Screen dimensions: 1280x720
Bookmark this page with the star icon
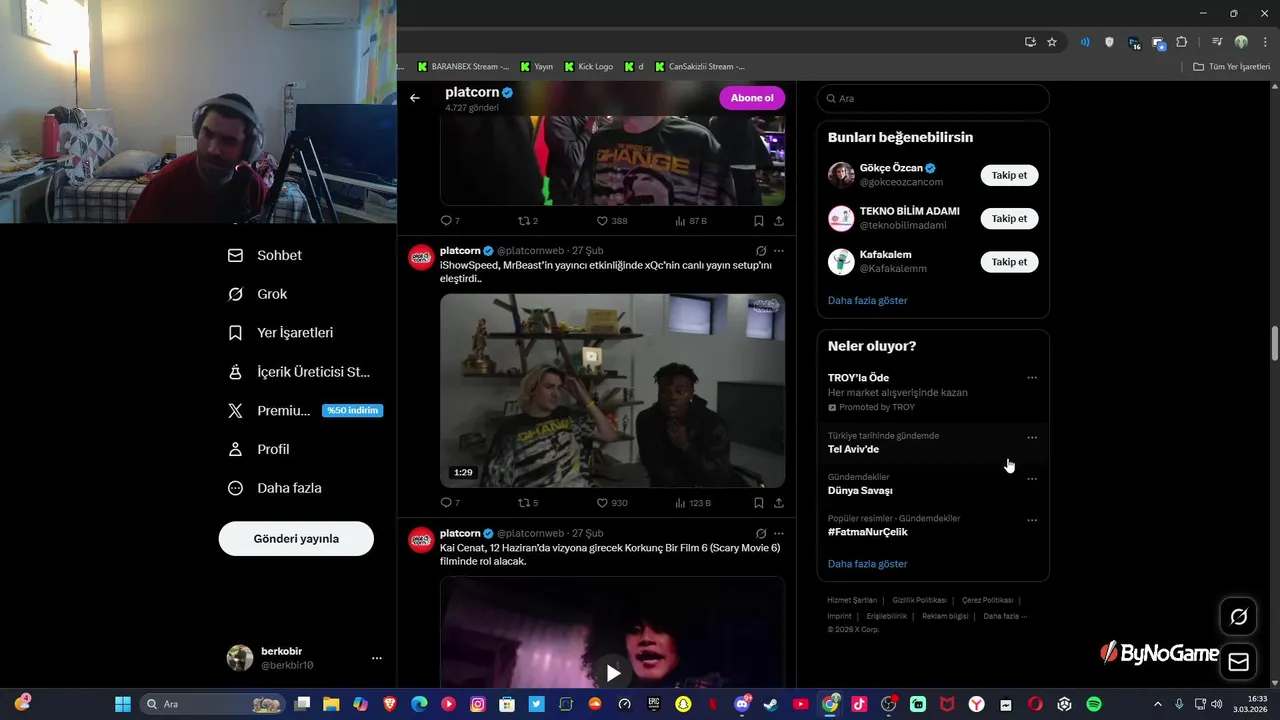(x=1052, y=42)
